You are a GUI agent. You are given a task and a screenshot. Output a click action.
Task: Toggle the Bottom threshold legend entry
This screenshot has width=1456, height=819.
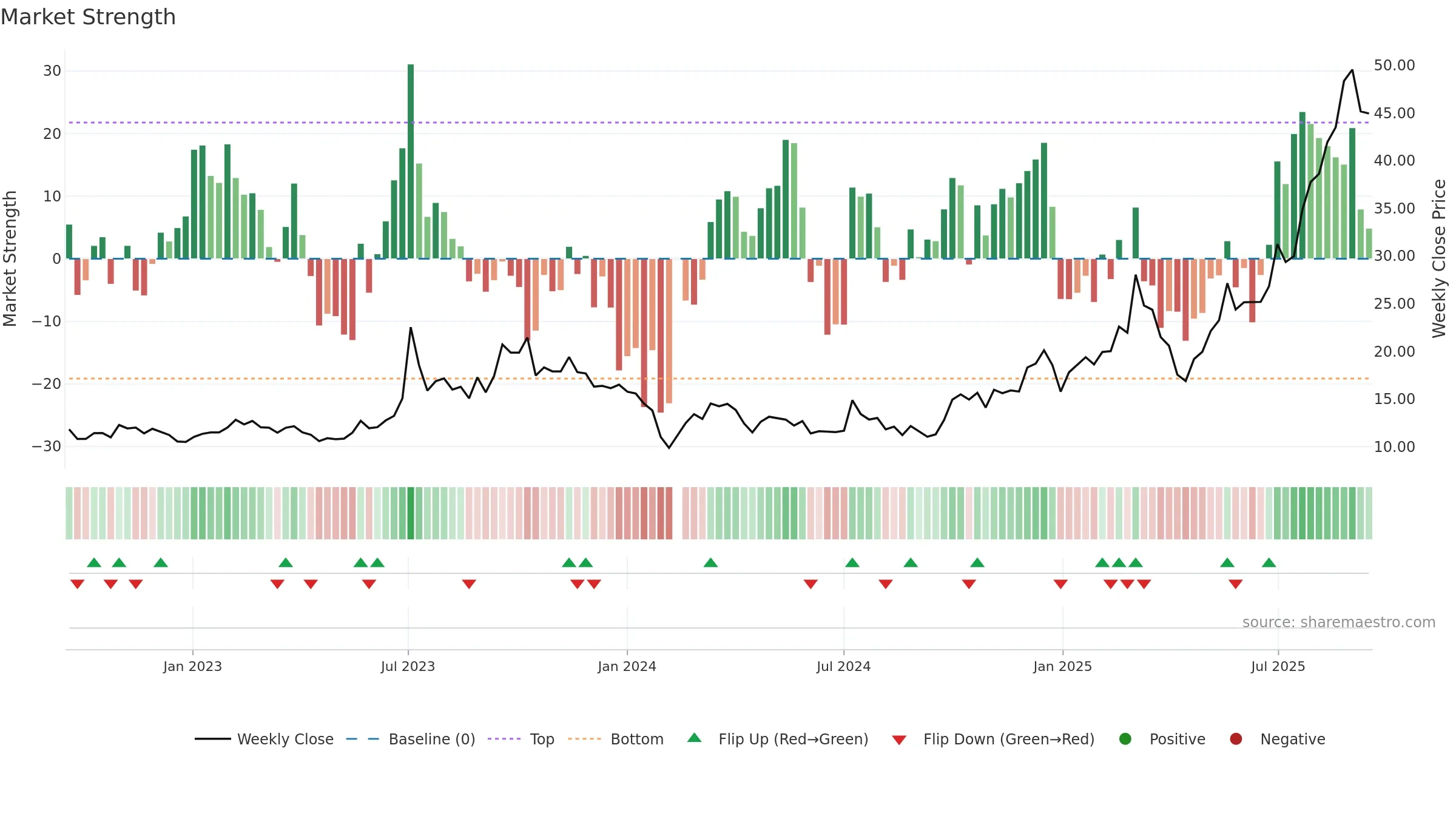616,739
